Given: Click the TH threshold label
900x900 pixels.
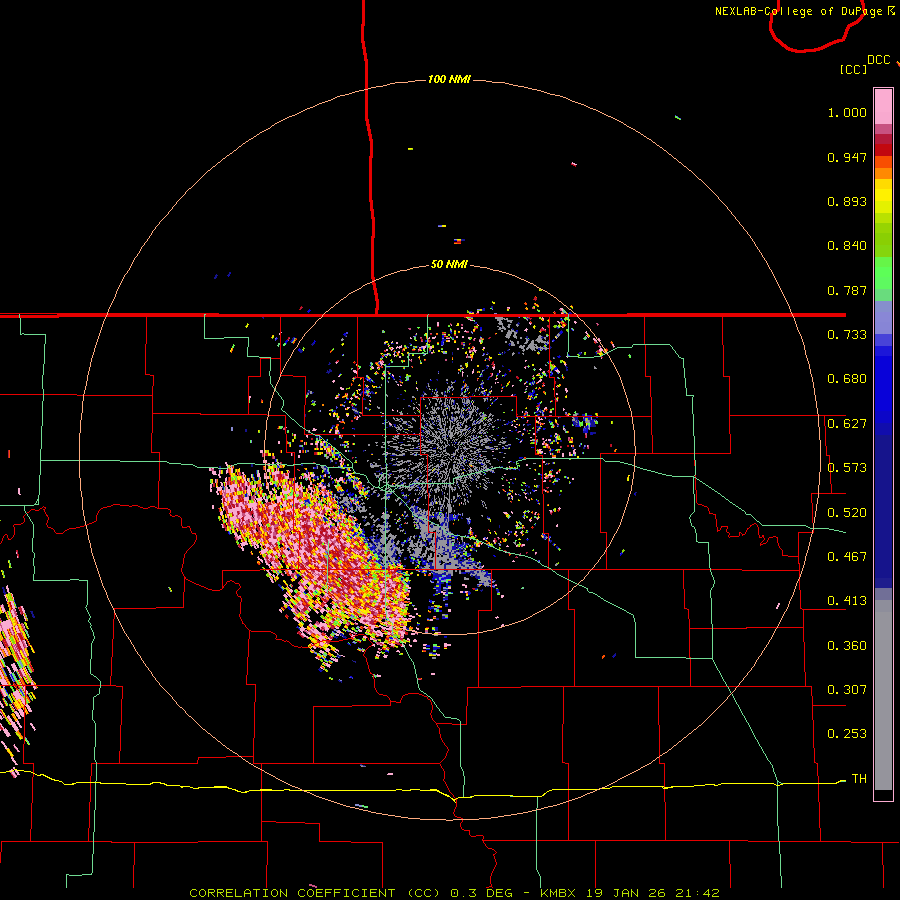Looking at the screenshot, I should pos(859,779).
